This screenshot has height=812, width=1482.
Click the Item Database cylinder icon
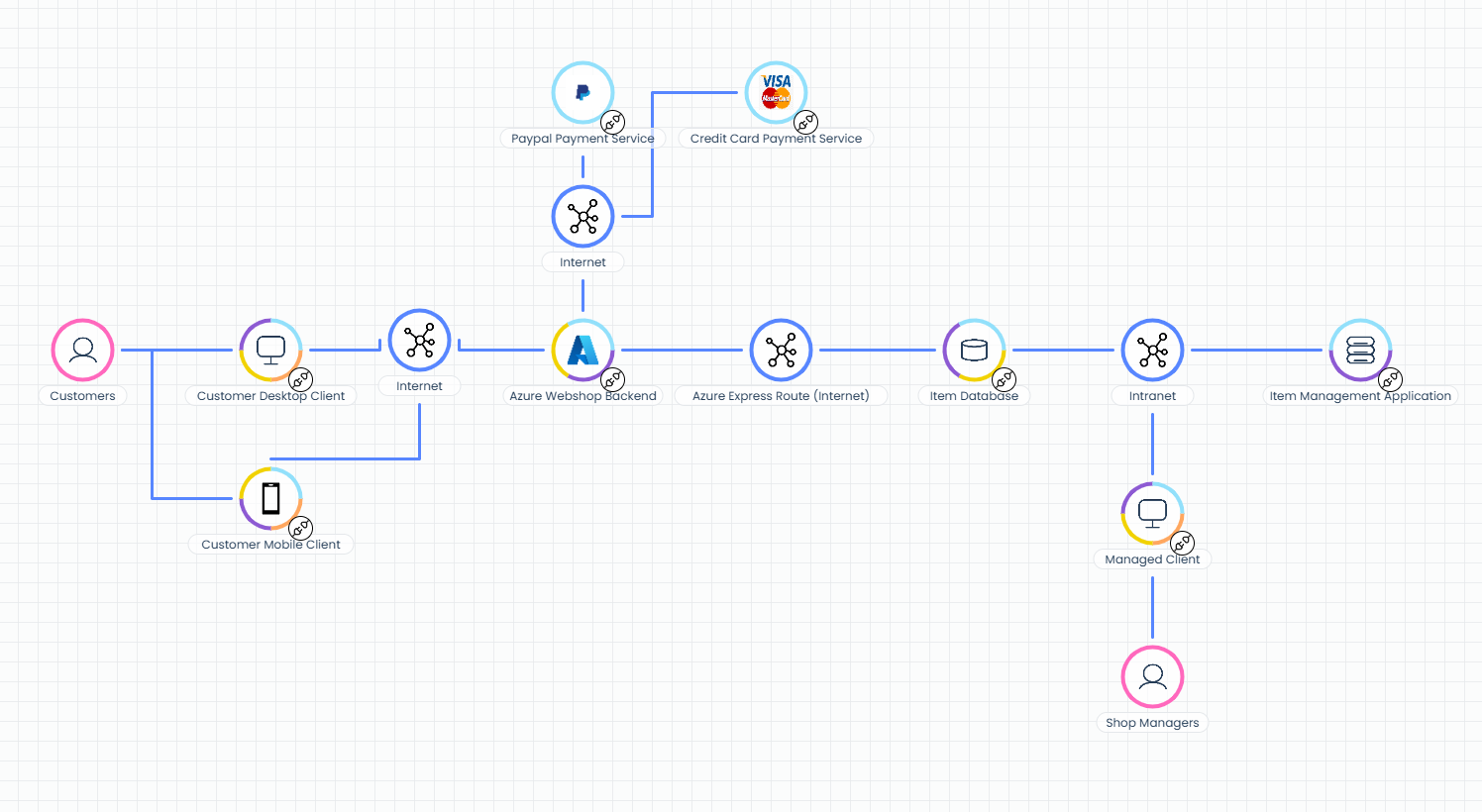pos(974,350)
